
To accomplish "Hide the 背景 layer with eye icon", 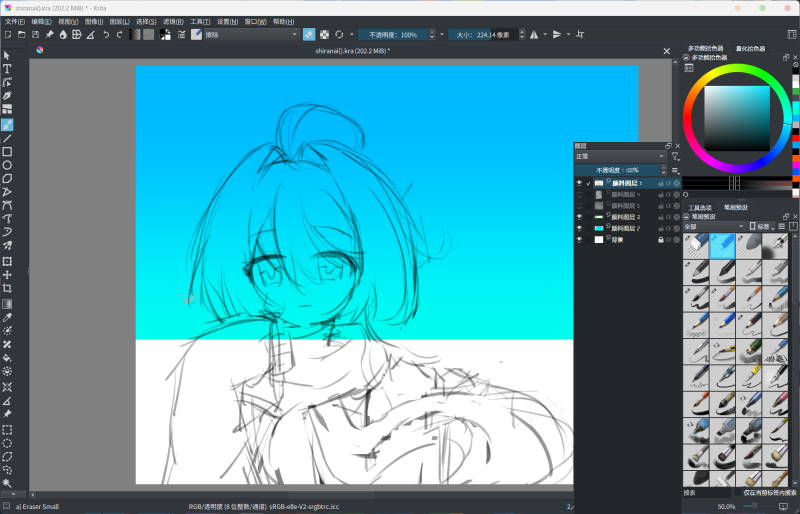I will pyautogui.click(x=579, y=239).
